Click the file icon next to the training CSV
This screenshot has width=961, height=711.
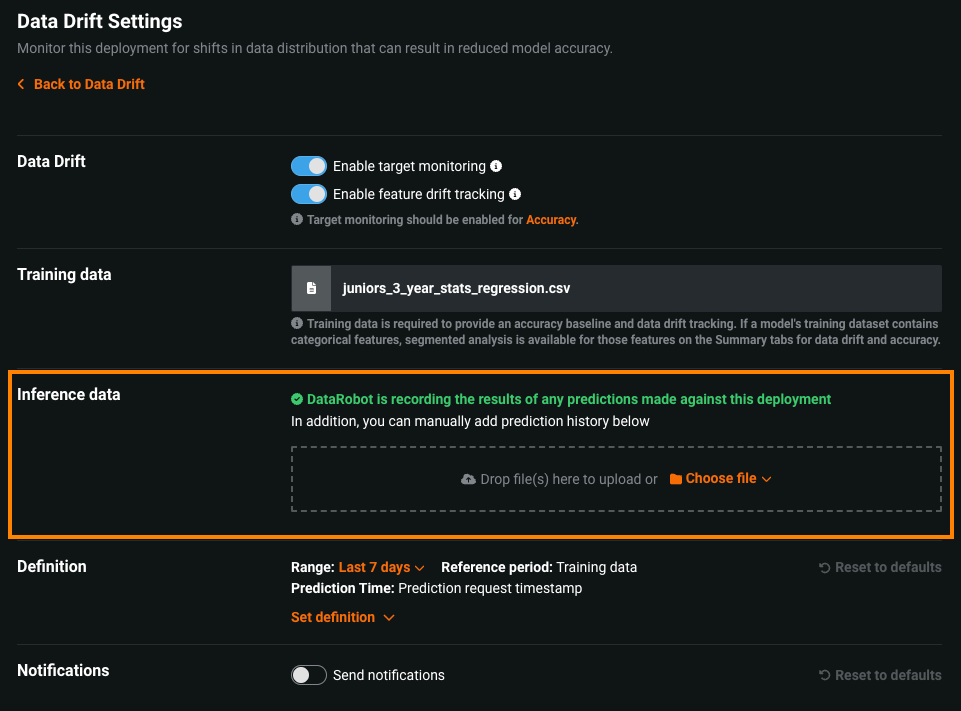click(311, 288)
